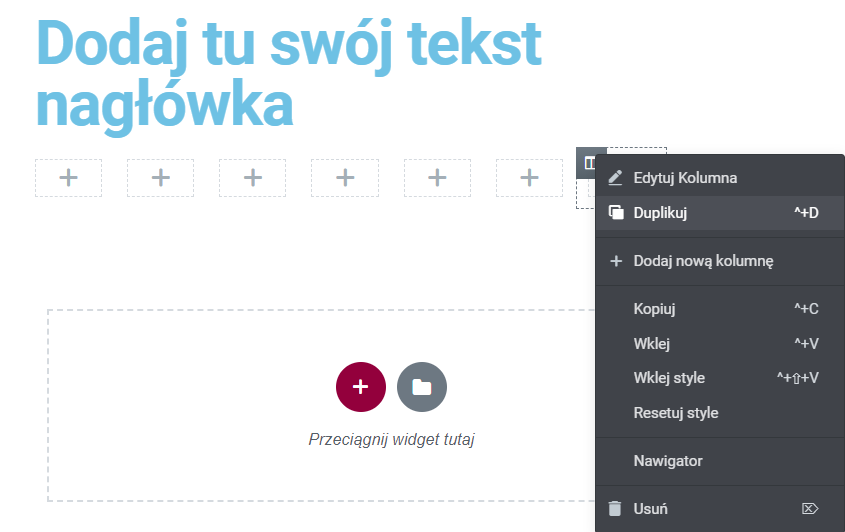The image size is (845, 532).
Task: Click the plus icon in the fifth empty column
Action: point(436,178)
